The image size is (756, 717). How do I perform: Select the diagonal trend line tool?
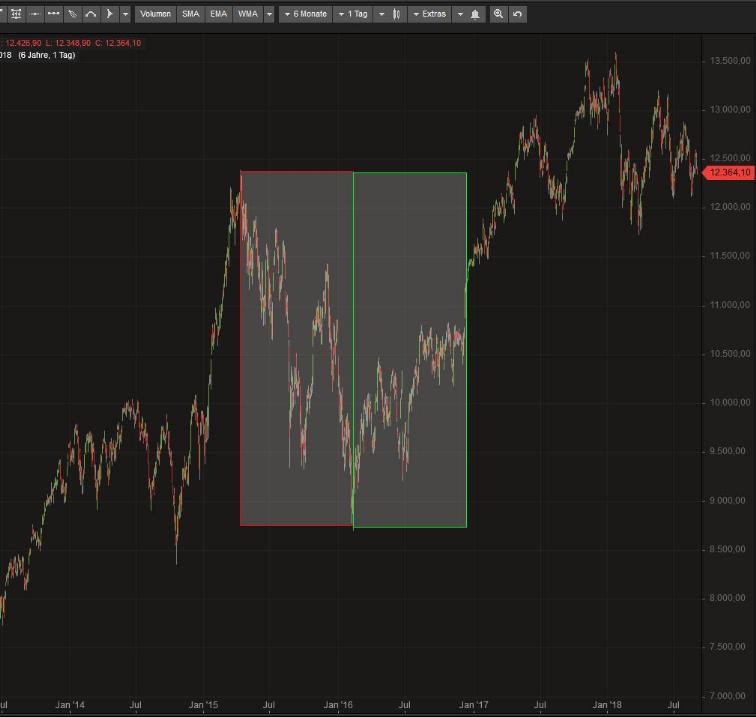(x=72, y=14)
